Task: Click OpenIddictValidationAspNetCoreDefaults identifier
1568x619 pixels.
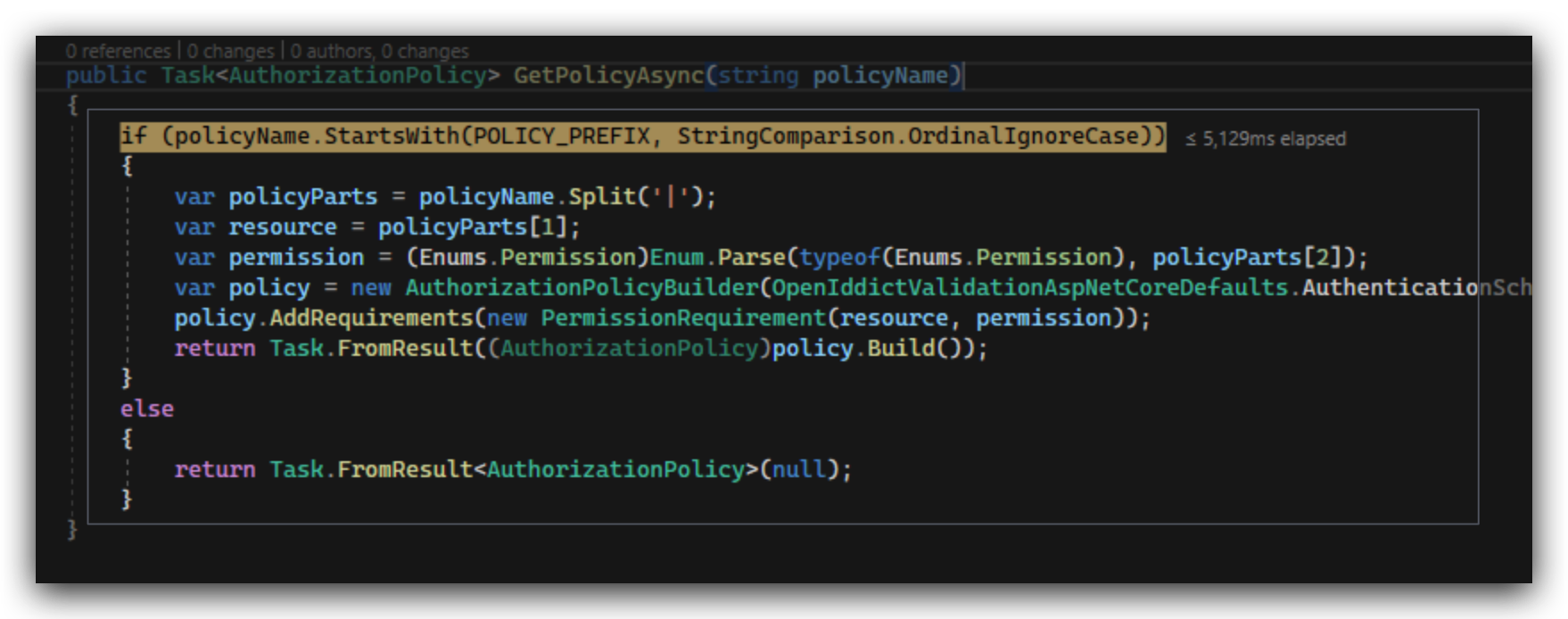Action: 1030,287
